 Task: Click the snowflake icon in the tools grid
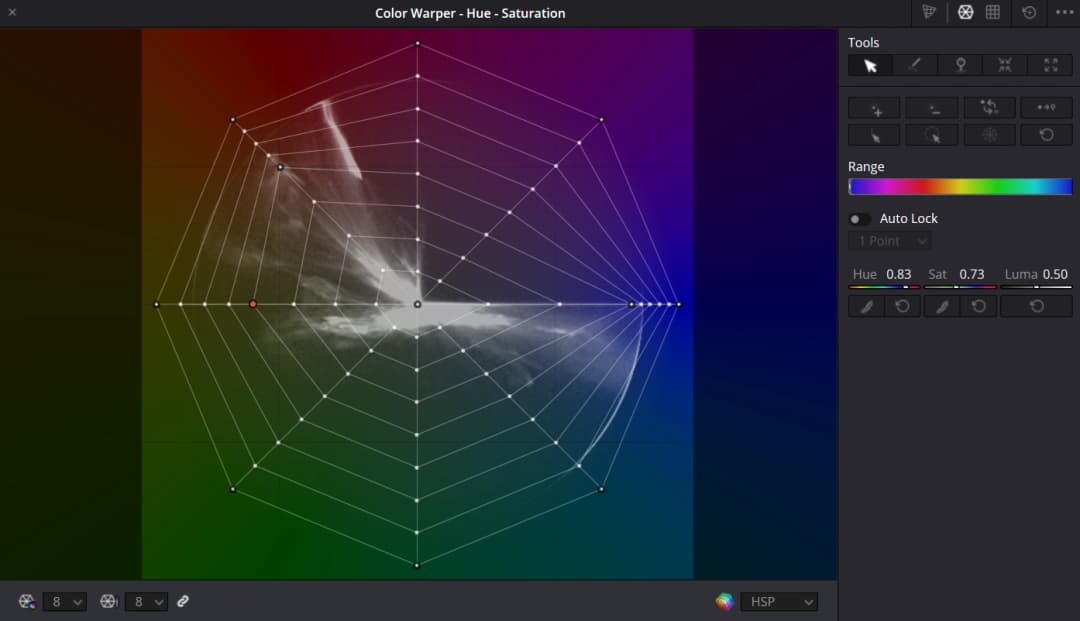pos(989,134)
